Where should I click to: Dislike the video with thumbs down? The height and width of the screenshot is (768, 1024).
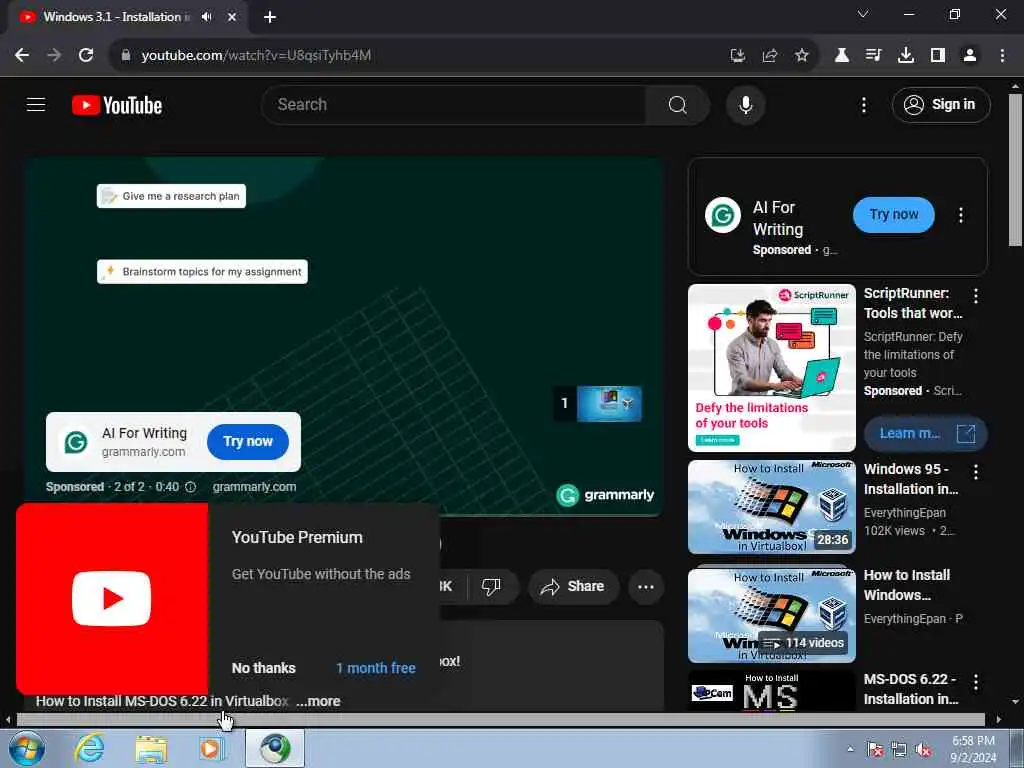coord(492,586)
